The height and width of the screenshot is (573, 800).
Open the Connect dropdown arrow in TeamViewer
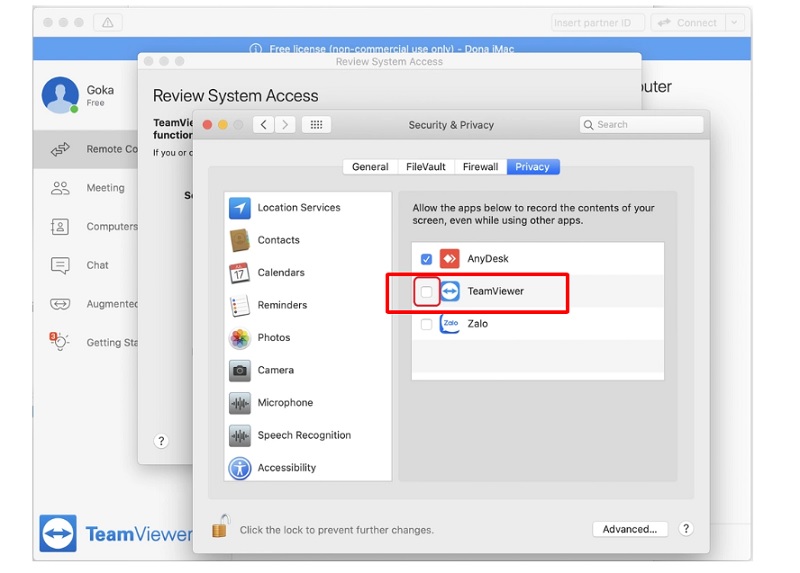[x=735, y=22]
